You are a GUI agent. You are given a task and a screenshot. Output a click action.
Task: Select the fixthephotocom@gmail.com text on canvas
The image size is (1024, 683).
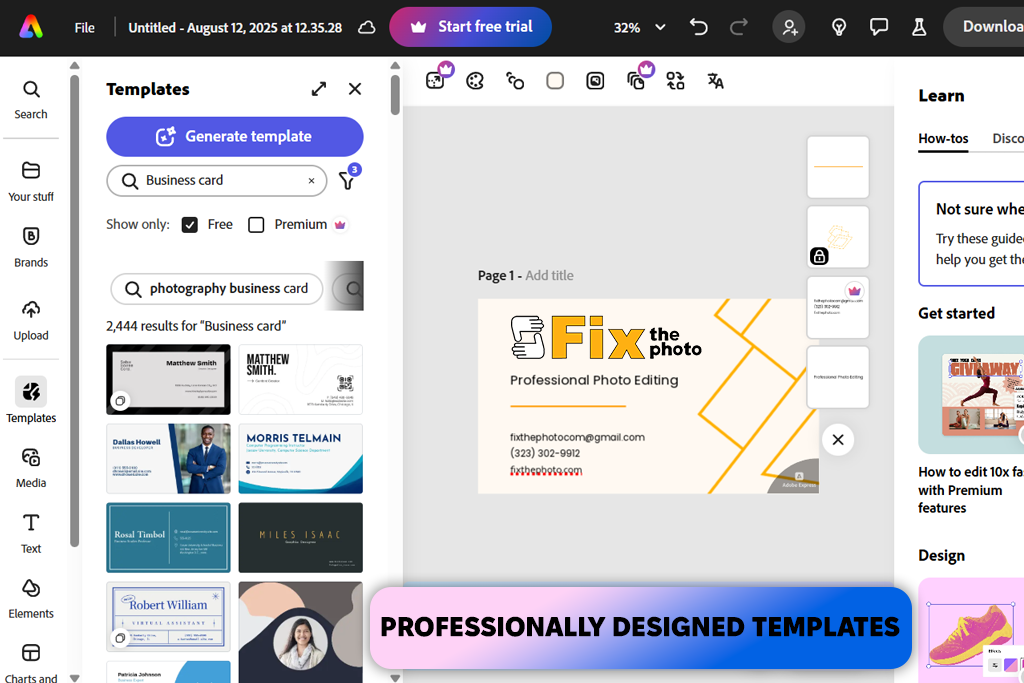(577, 437)
